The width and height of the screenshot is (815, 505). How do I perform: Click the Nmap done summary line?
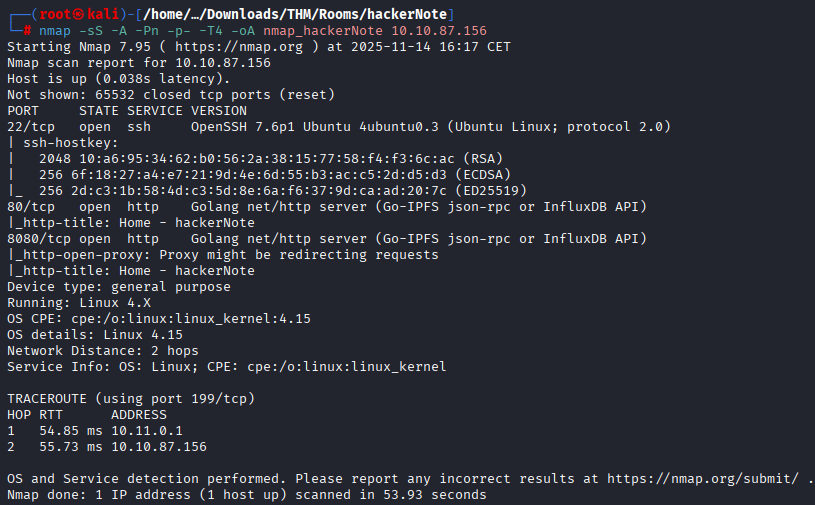coord(246,494)
